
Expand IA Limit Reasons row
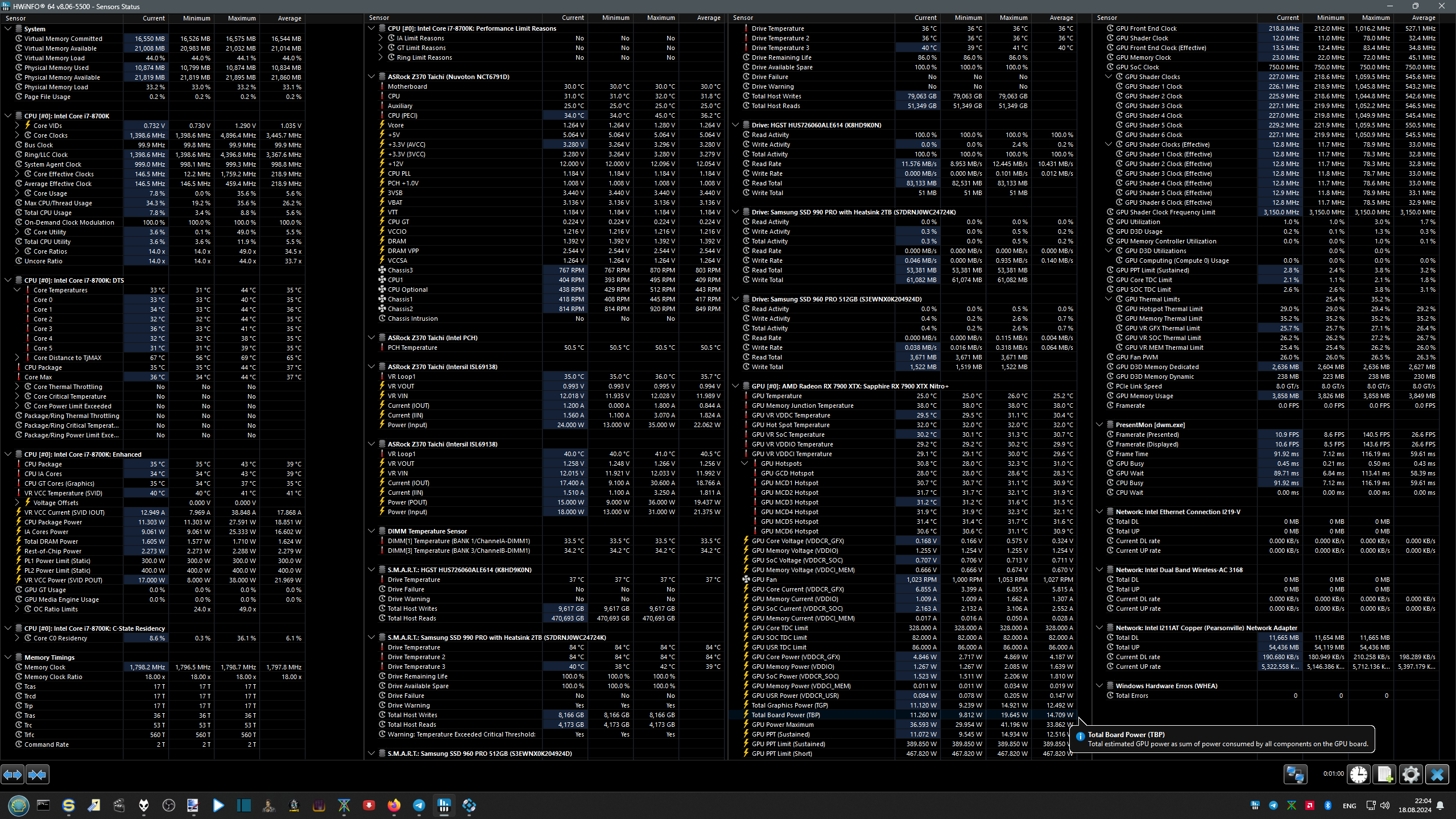(x=380, y=38)
